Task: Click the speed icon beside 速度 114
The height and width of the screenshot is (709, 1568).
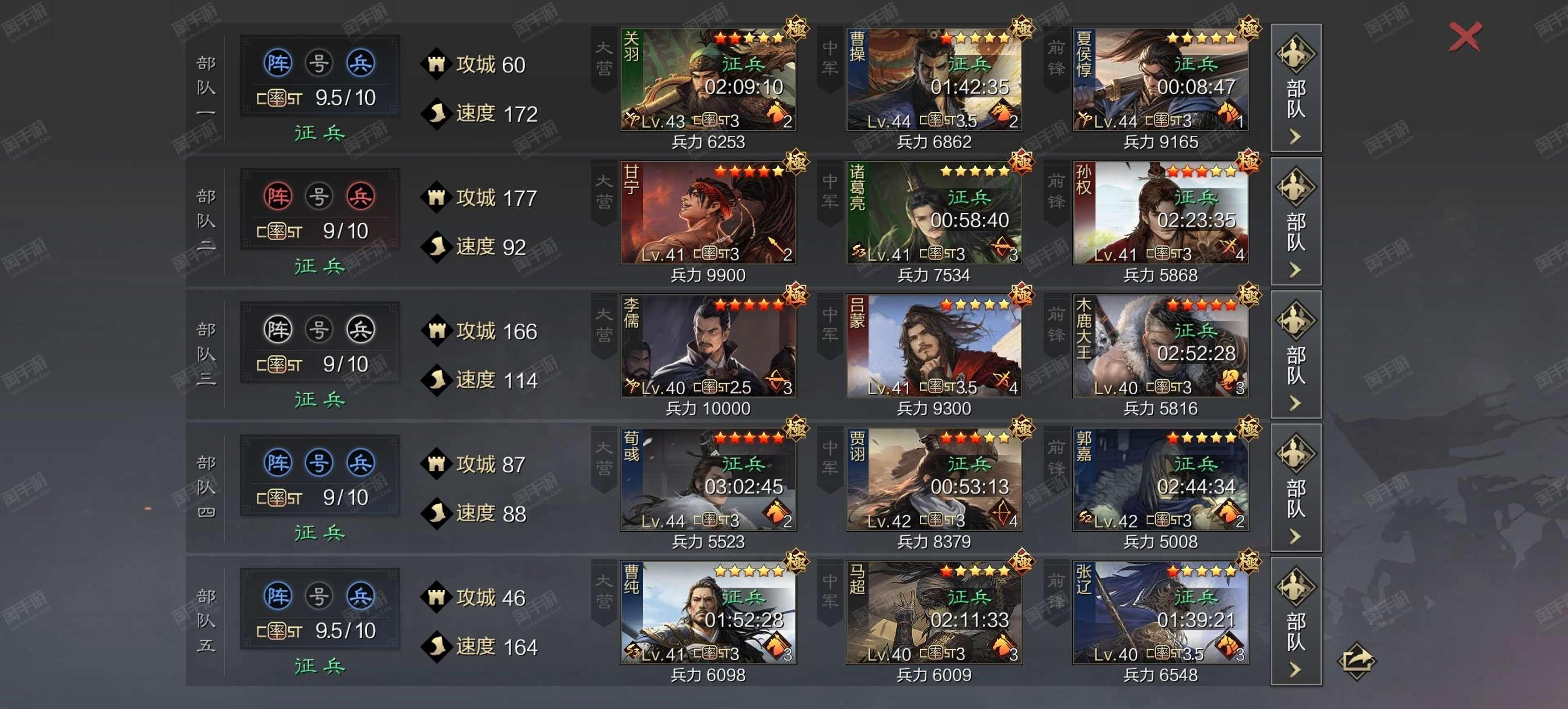Action: point(436,380)
